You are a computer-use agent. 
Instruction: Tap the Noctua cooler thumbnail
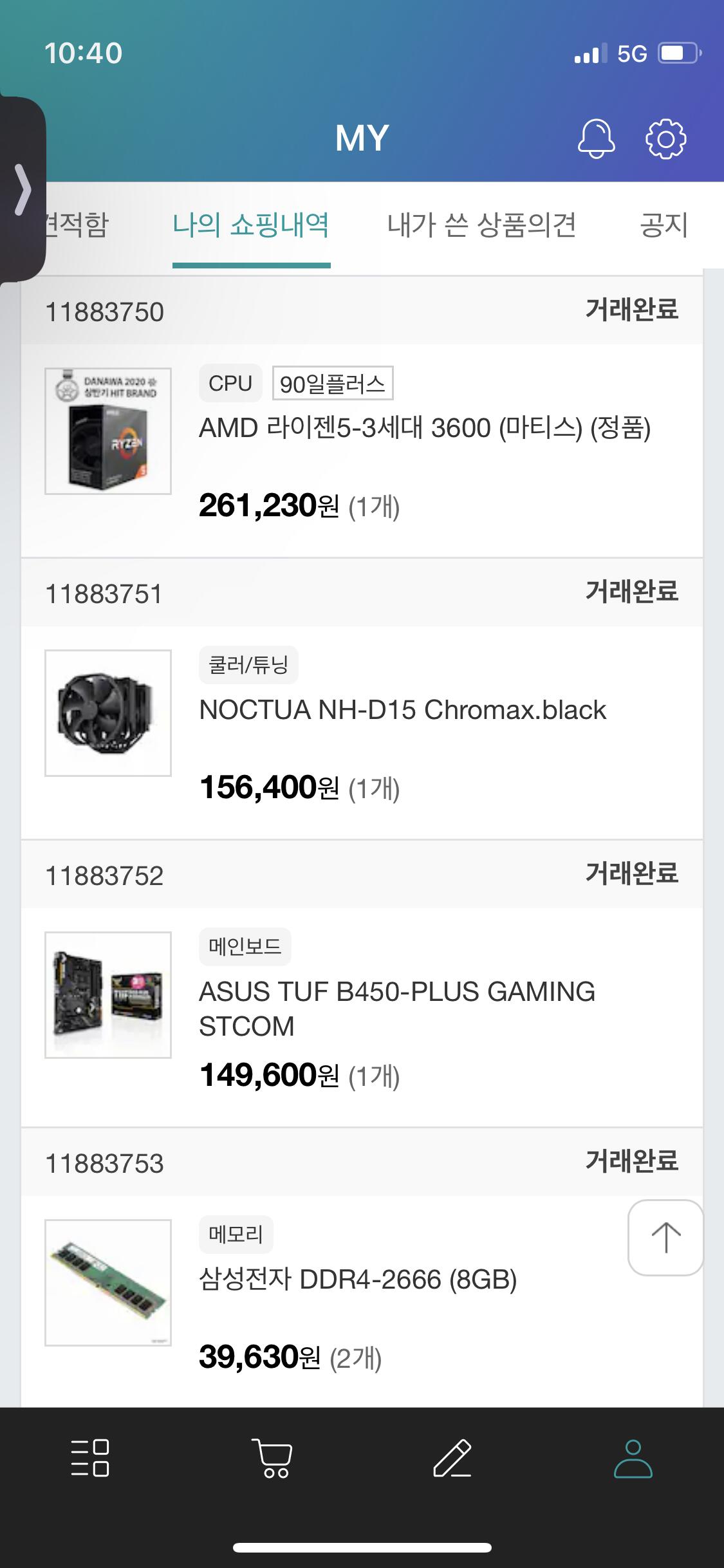tap(108, 713)
